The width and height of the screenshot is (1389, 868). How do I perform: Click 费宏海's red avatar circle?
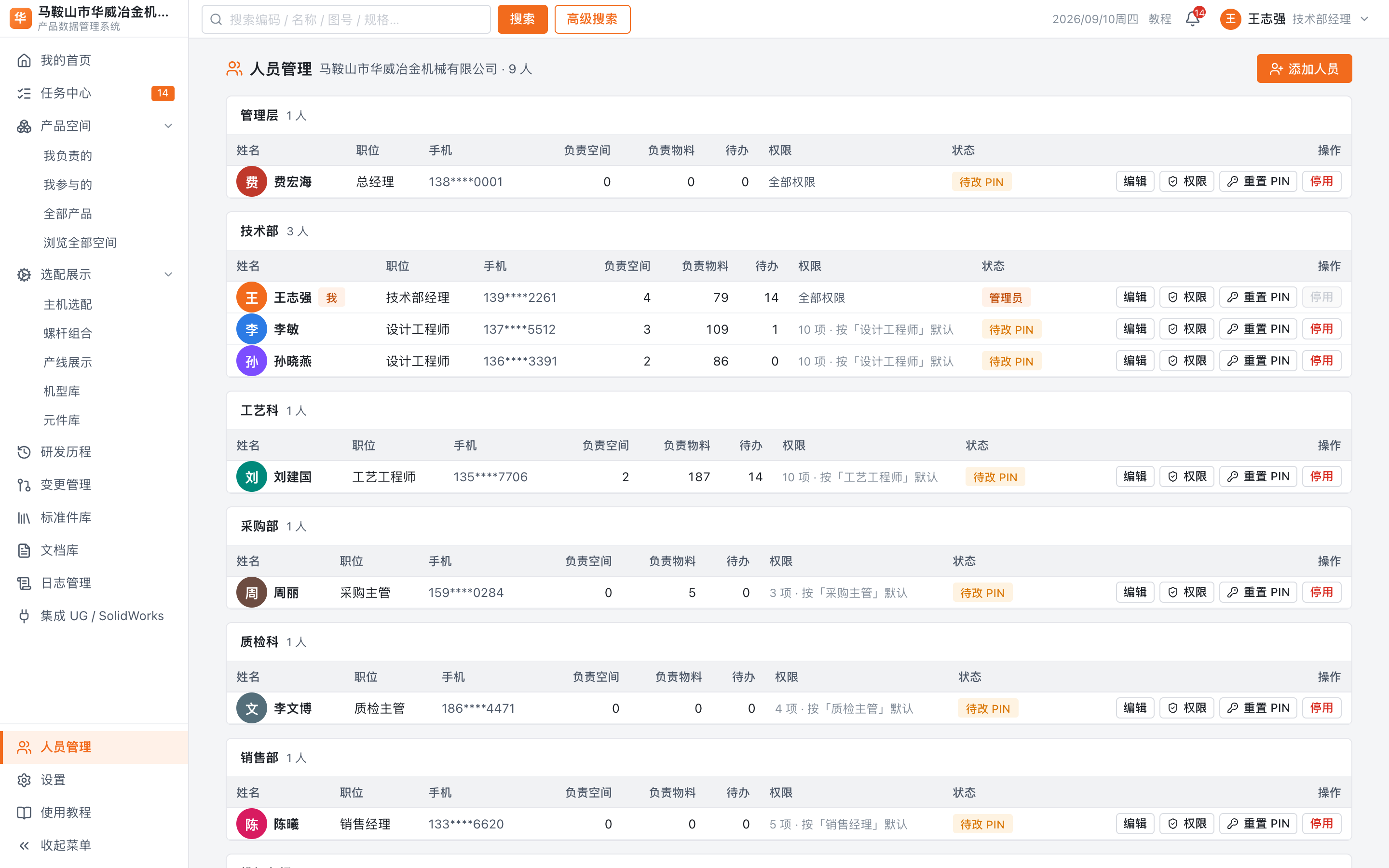pyautogui.click(x=251, y=182)
